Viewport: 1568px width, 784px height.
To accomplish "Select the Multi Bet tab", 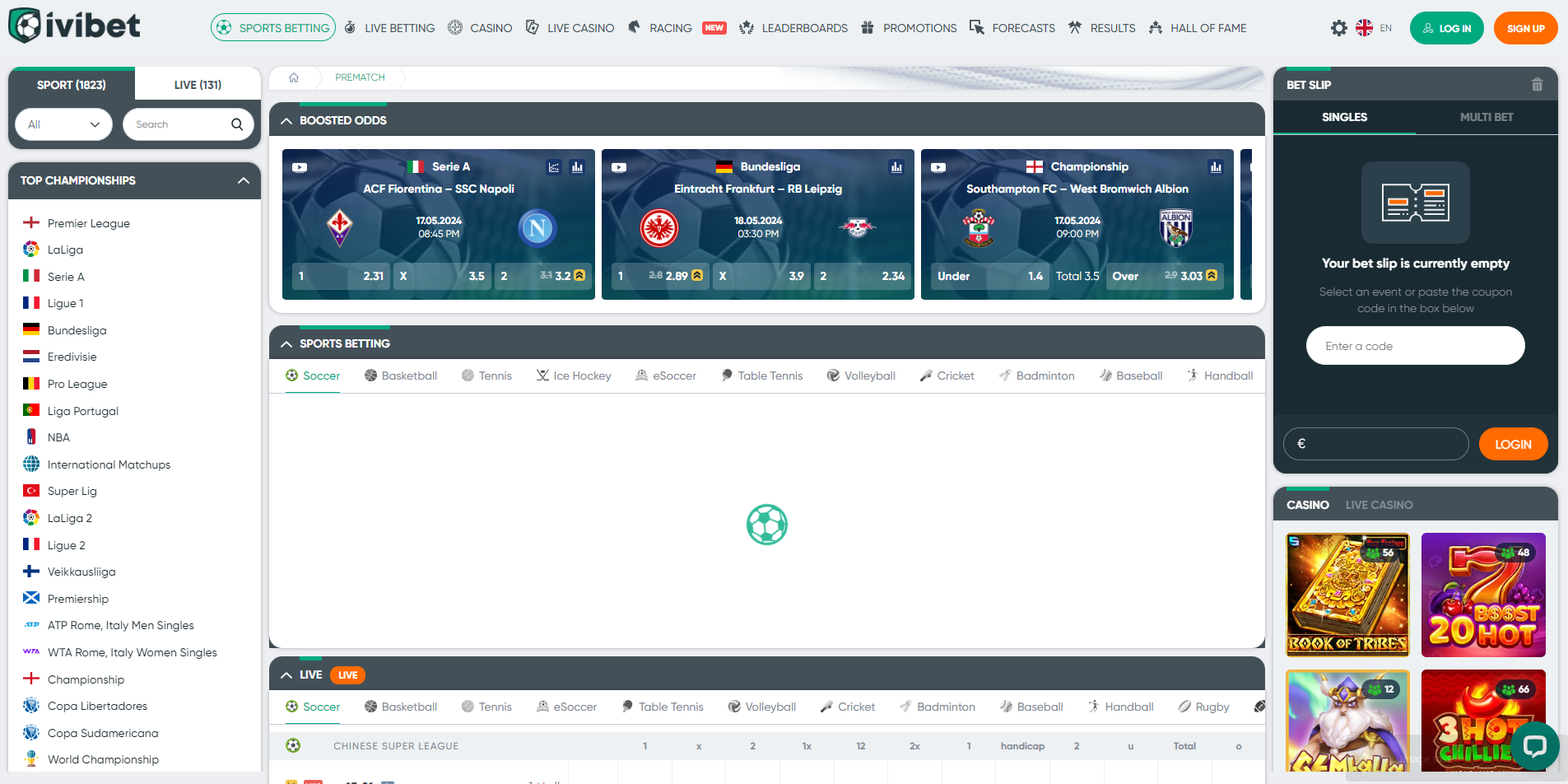I will coord(1487,117).
